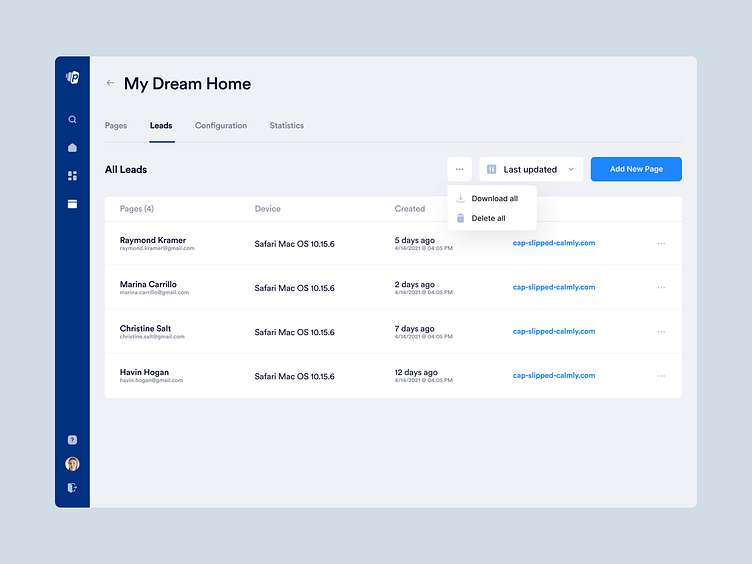Image resolution: width=752 pixels, height=564 pixels.
Task: Open more options for Havin Hogan
Action: click(661, 376)
